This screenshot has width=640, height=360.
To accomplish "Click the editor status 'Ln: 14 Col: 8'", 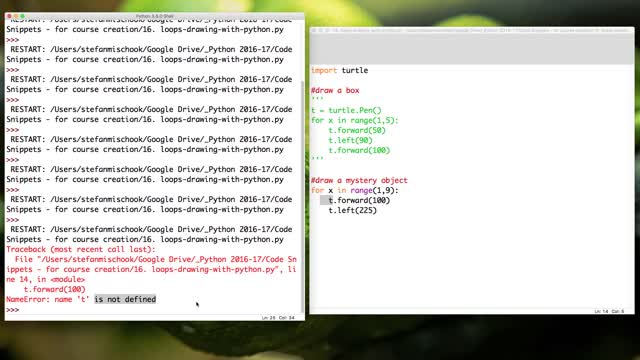I will 609,311.
